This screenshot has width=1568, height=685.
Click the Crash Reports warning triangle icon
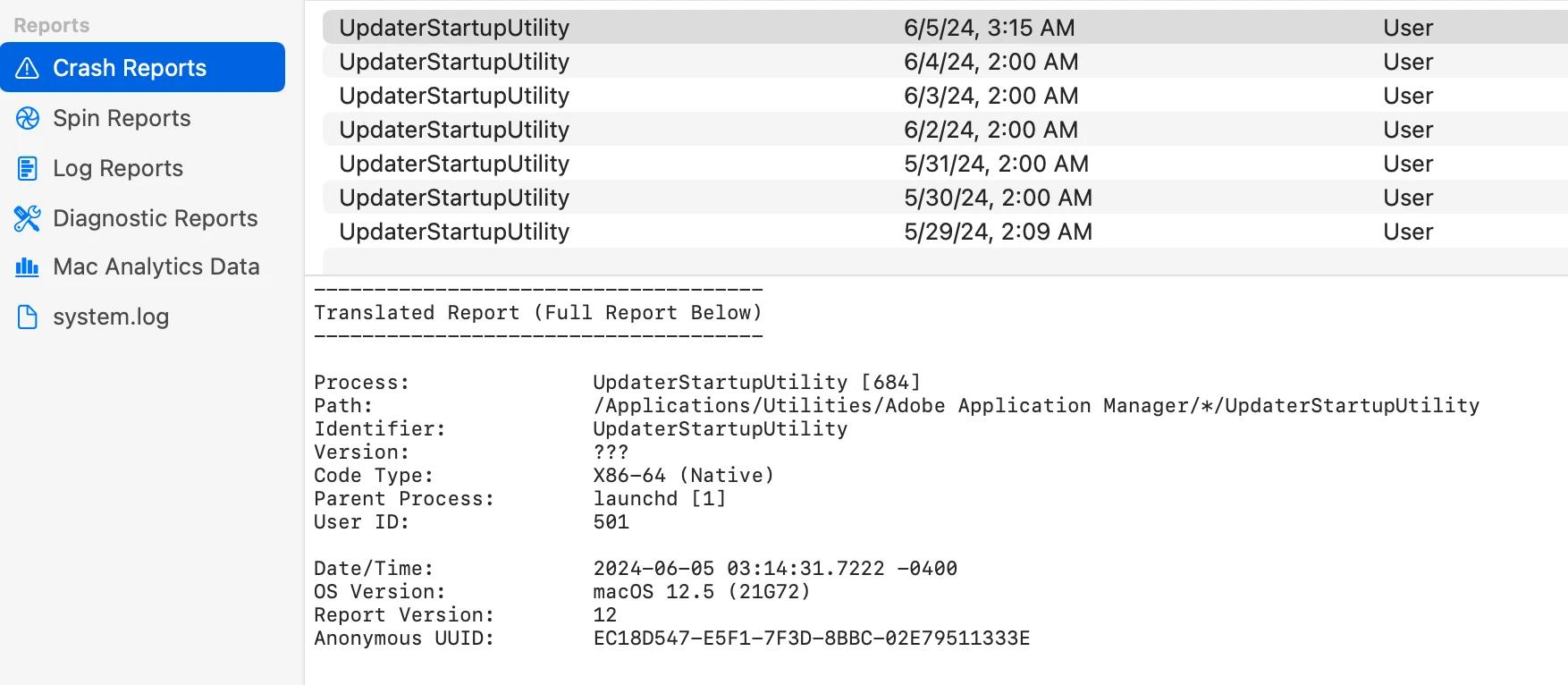(28, 68)
